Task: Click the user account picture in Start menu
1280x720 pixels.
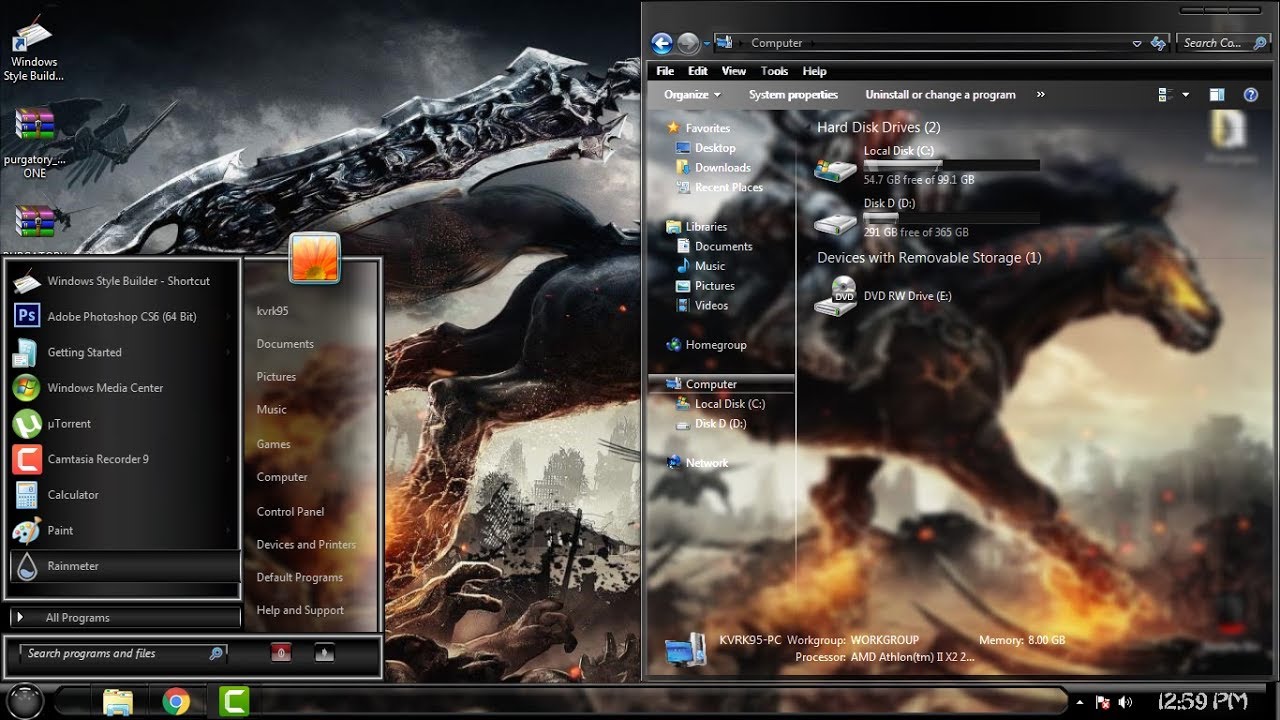Action: coord(314,258)
